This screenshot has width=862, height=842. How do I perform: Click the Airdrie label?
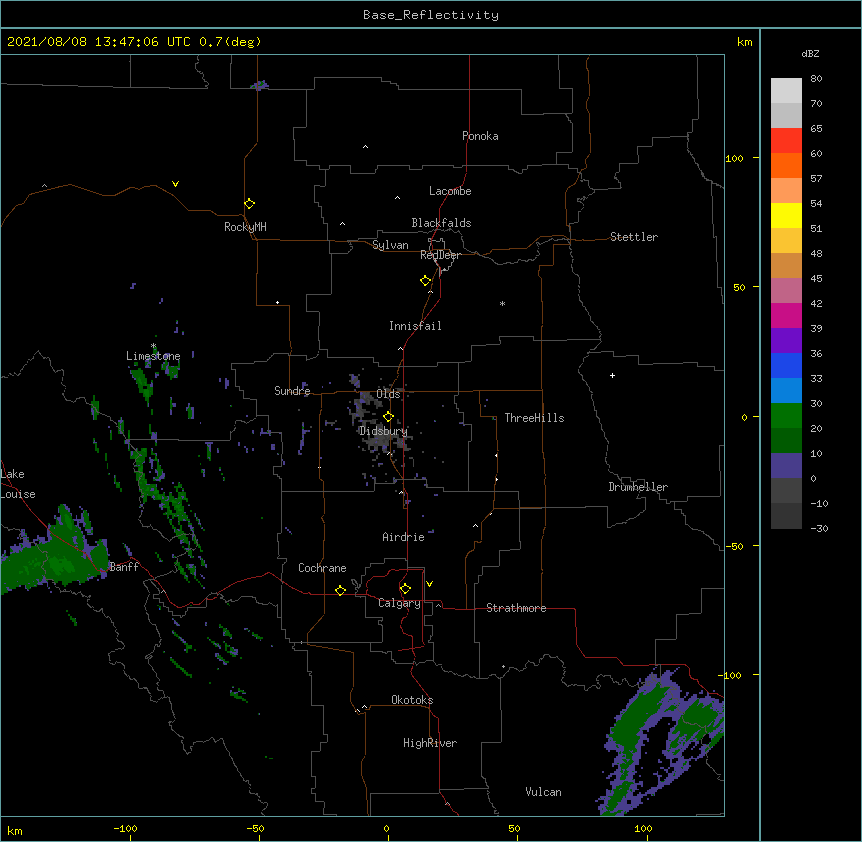403,537
